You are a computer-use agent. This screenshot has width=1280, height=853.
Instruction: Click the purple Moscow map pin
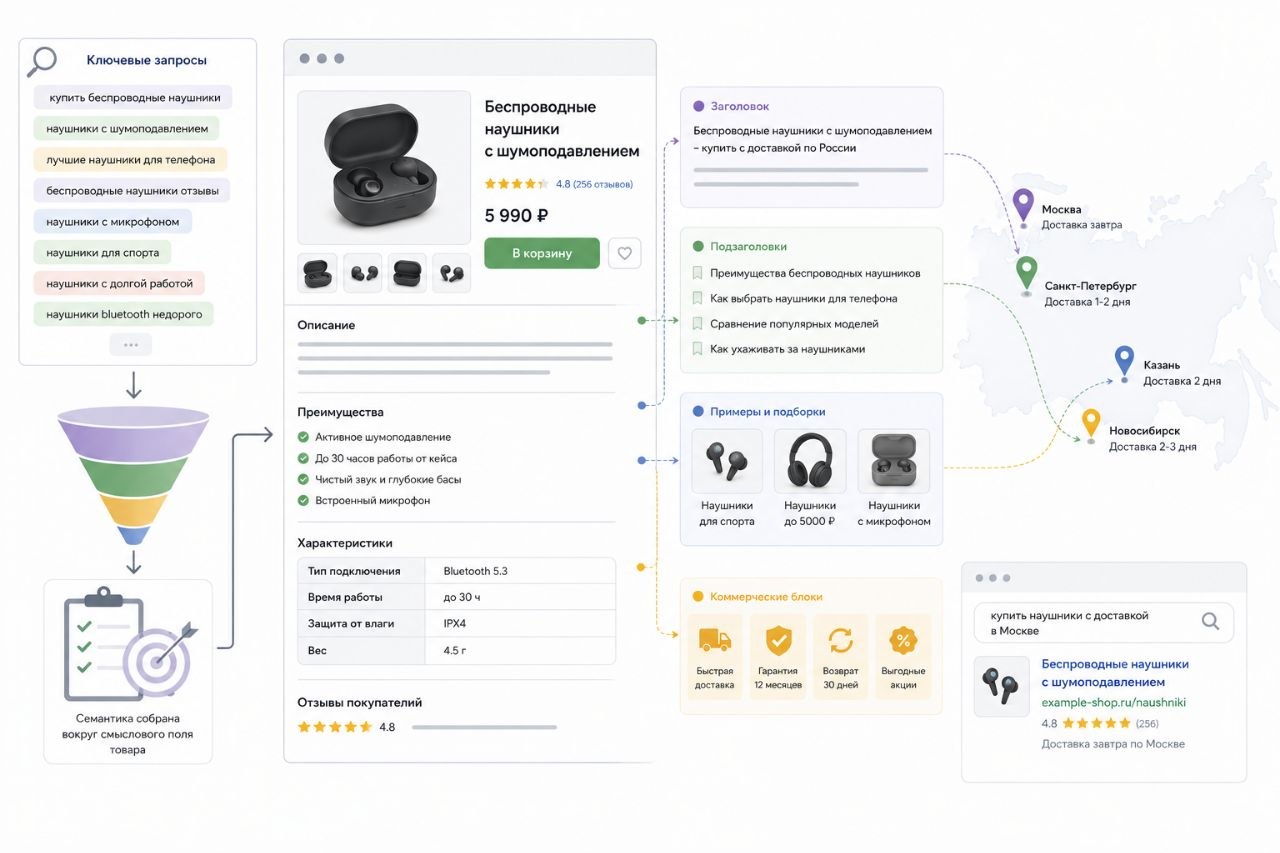point(1022,207)
